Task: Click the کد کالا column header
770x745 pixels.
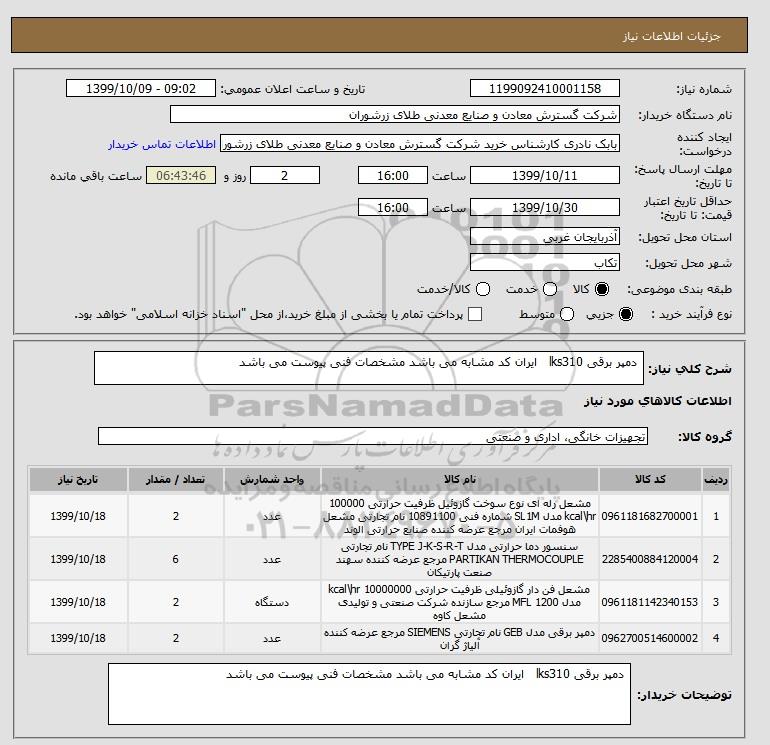Action: tap(650, 479)
